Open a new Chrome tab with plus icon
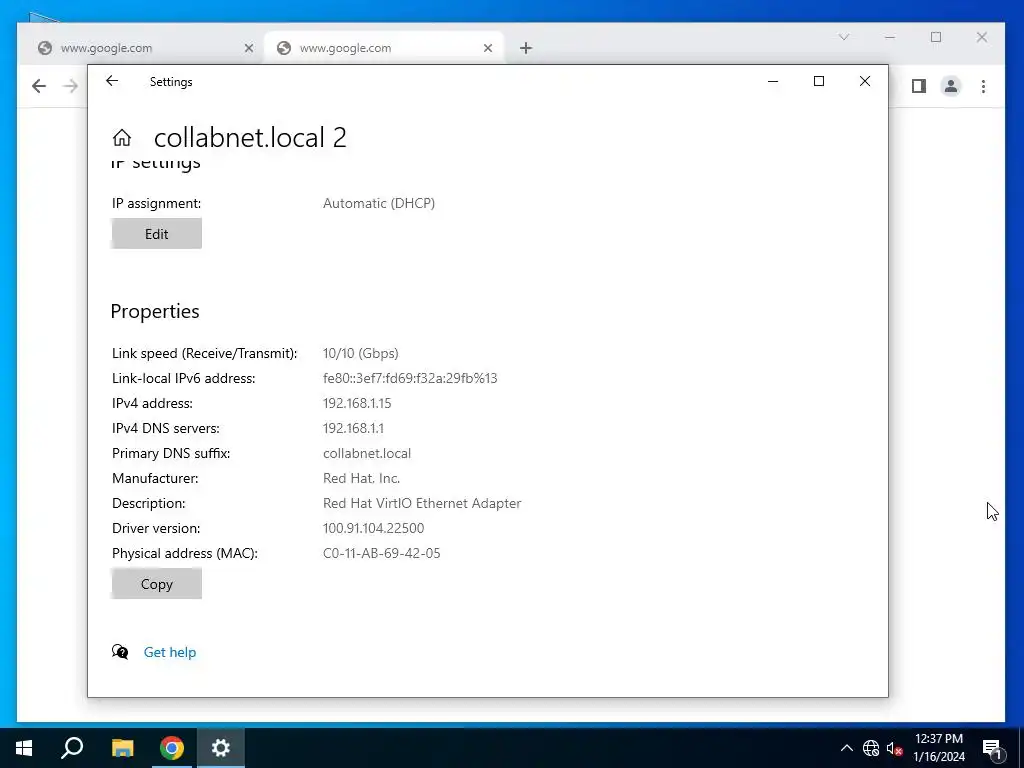This screenshot has width=1024, height=768. coord(526,48)
